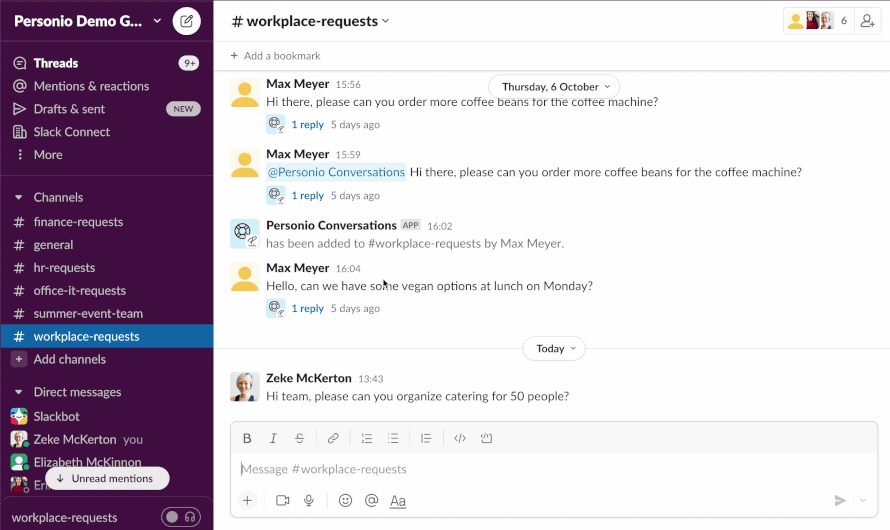Screen dimensions: 890x530
Task: Click the add people icon
Action: (x=867, y=22)
